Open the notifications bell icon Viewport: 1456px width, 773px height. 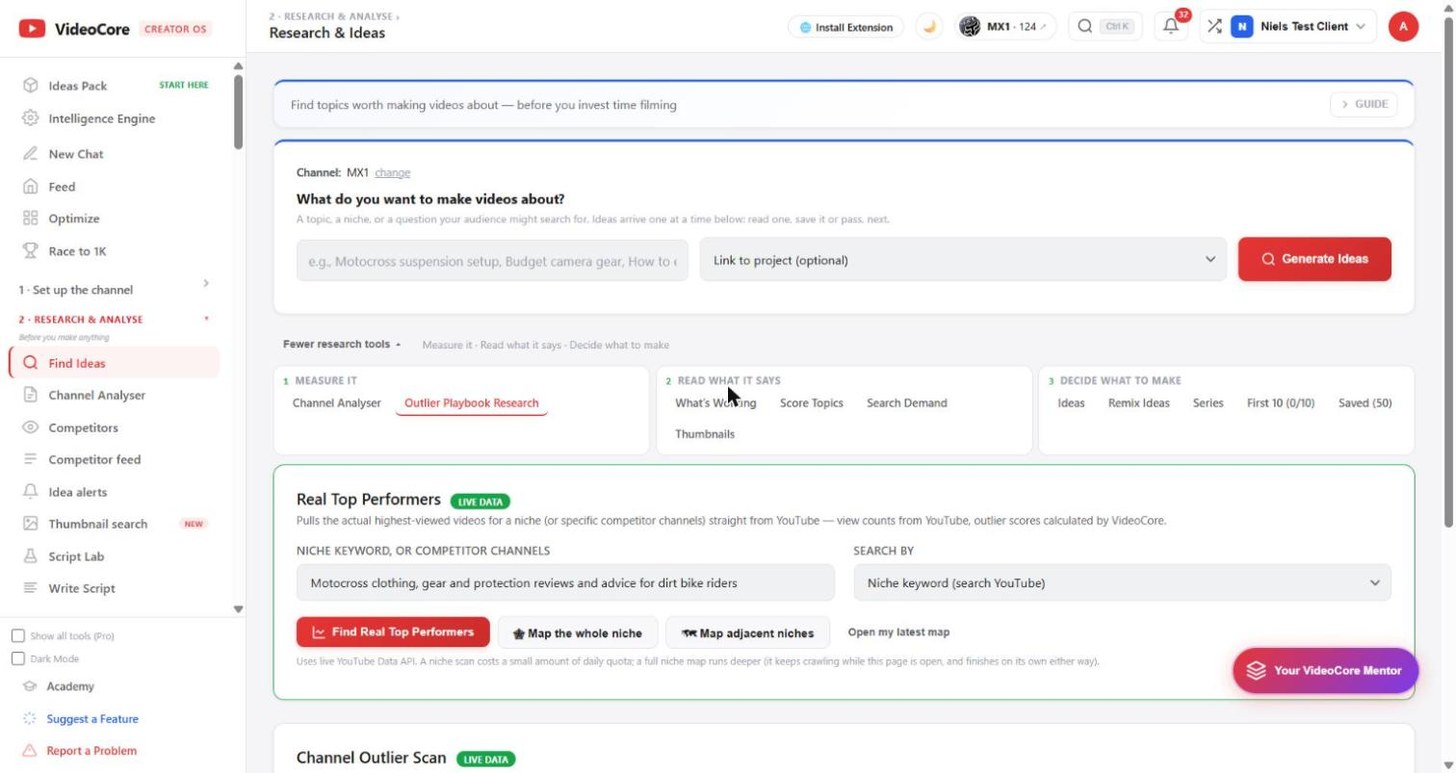point(1170,27)
